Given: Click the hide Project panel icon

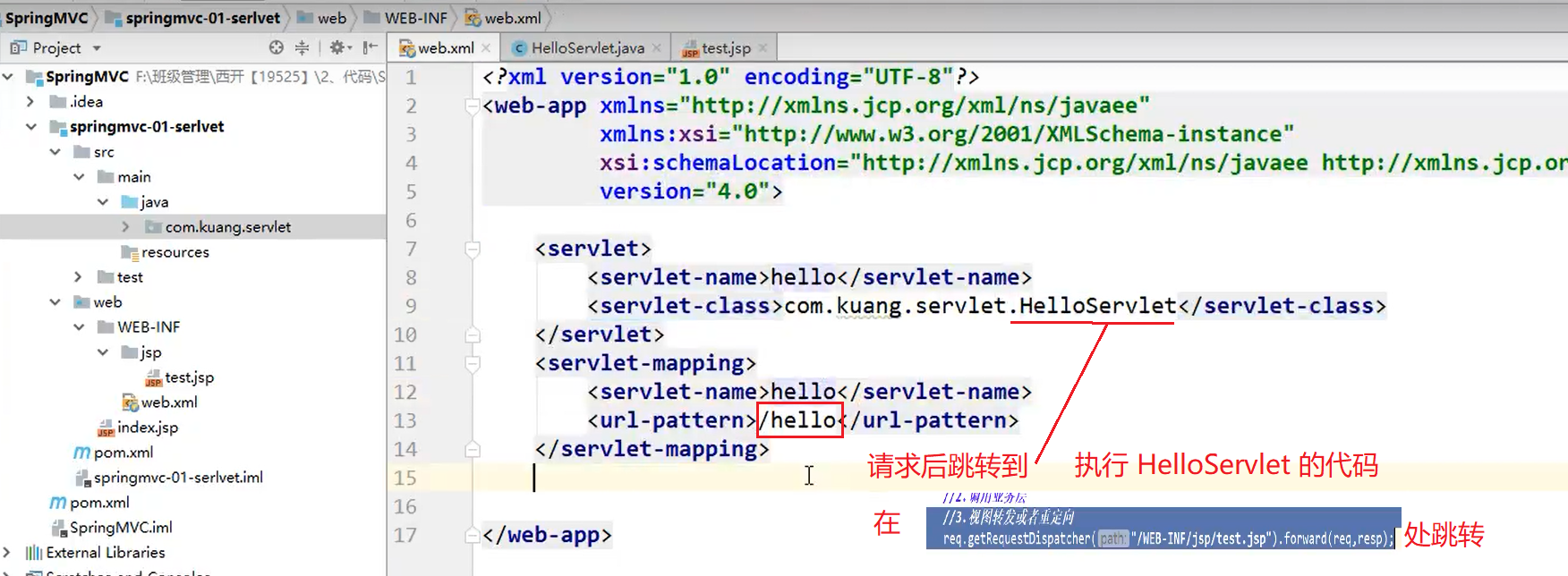Looking at the screenshot, I should click(x=371, y=47).
